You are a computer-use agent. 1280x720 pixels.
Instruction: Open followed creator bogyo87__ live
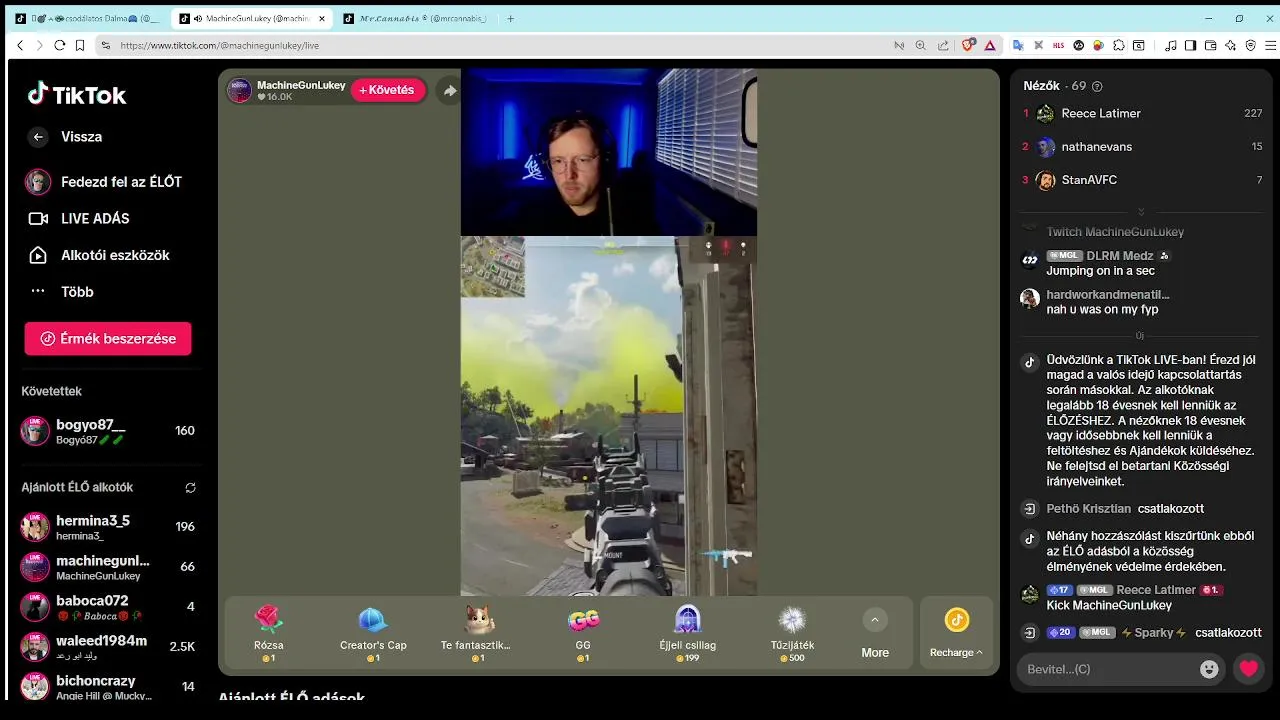pyautogui.click(x=108, y=431)
